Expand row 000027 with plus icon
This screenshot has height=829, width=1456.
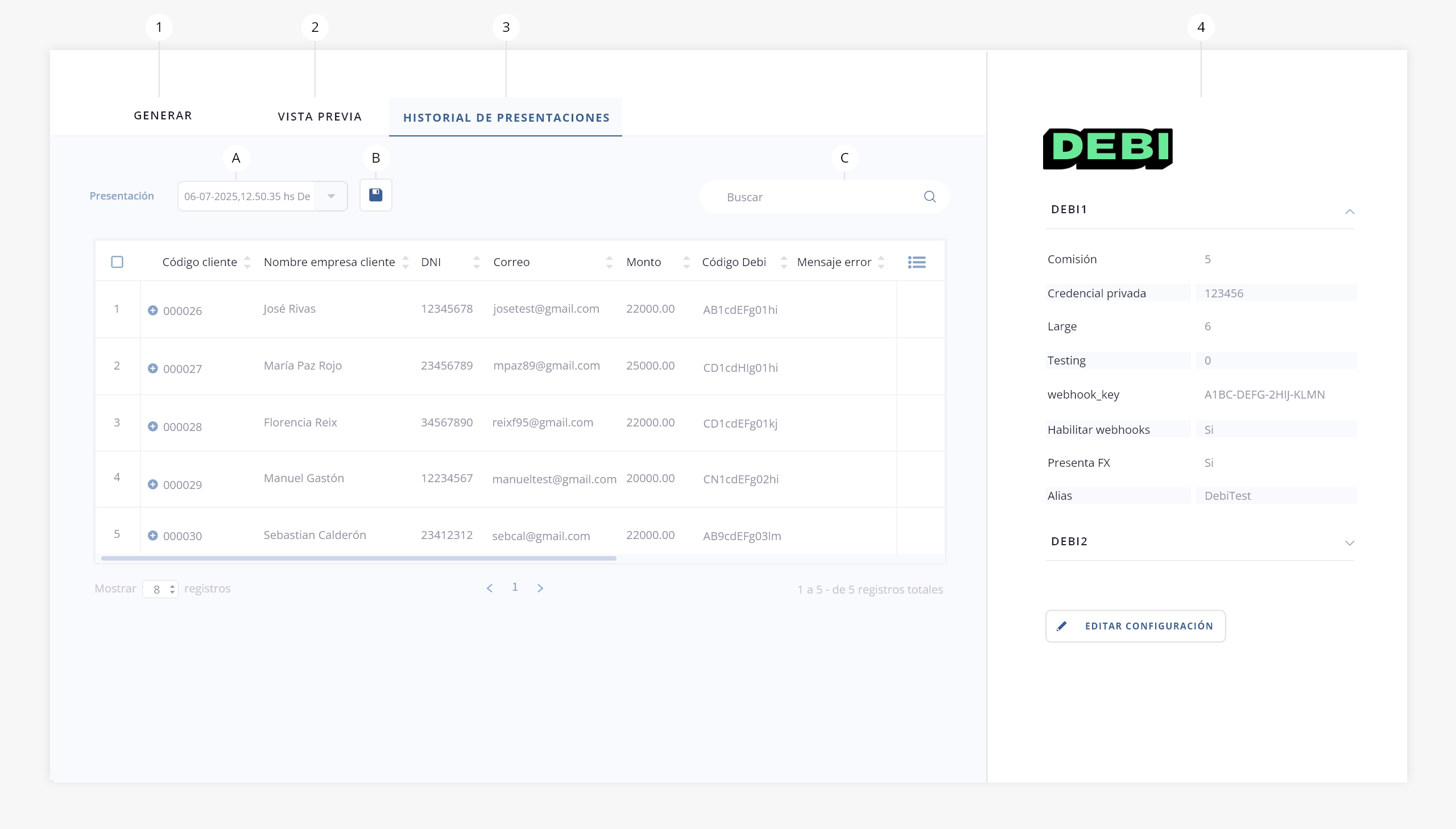[152, 368]
